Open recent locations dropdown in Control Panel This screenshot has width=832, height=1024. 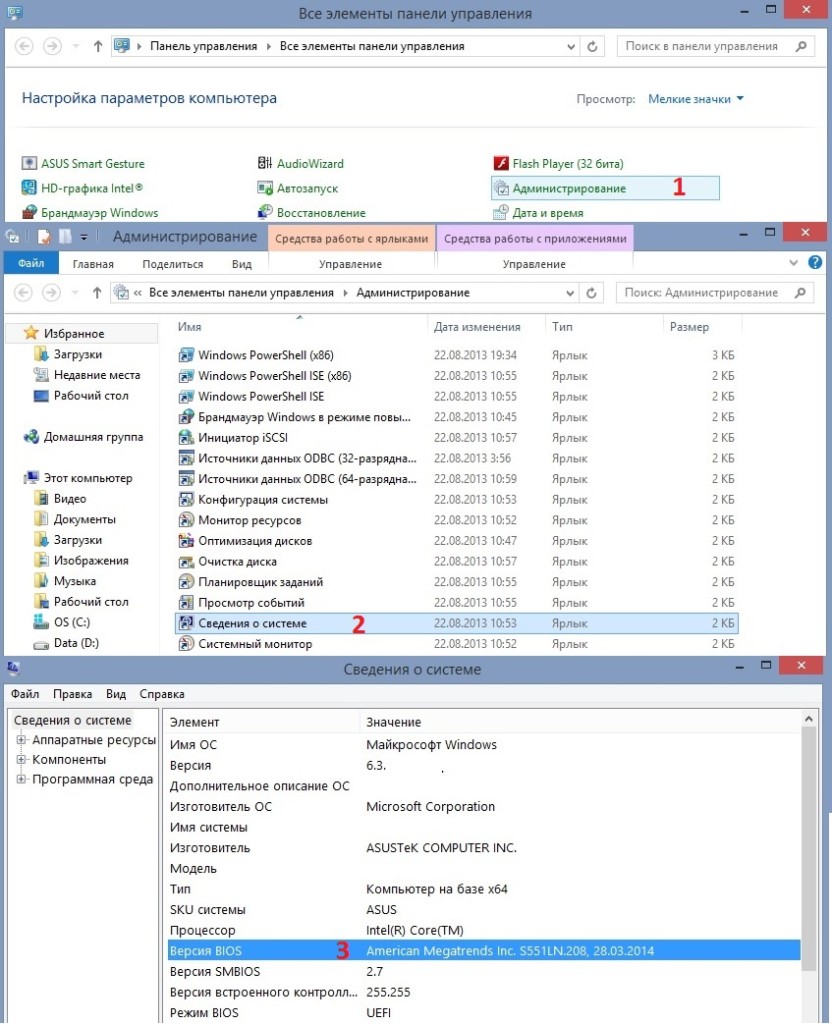[x=76, y=46]
